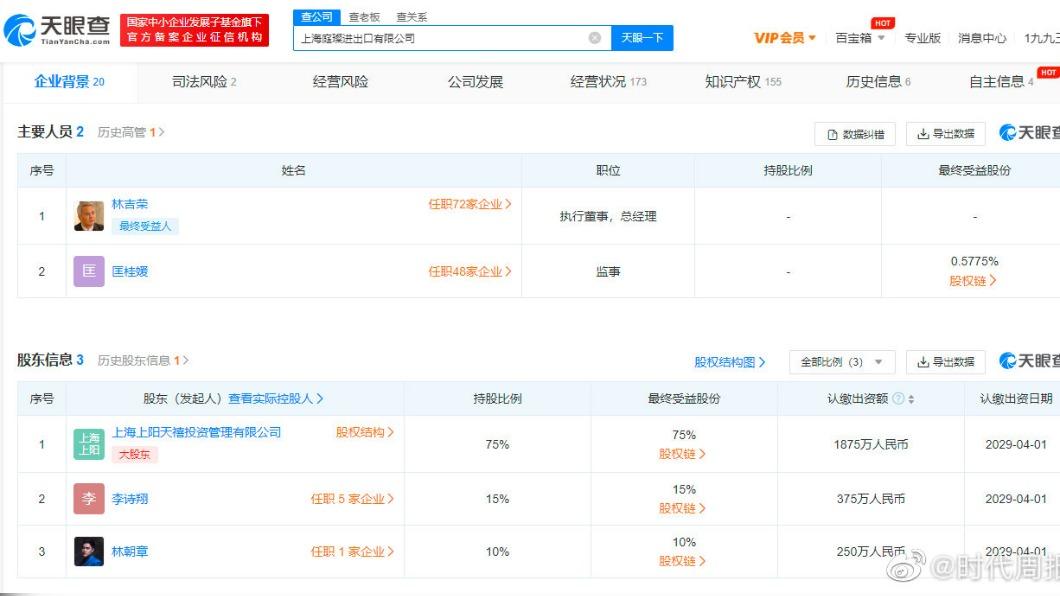Open 专业版 link
1060x596 pixels.
point(923,38)
